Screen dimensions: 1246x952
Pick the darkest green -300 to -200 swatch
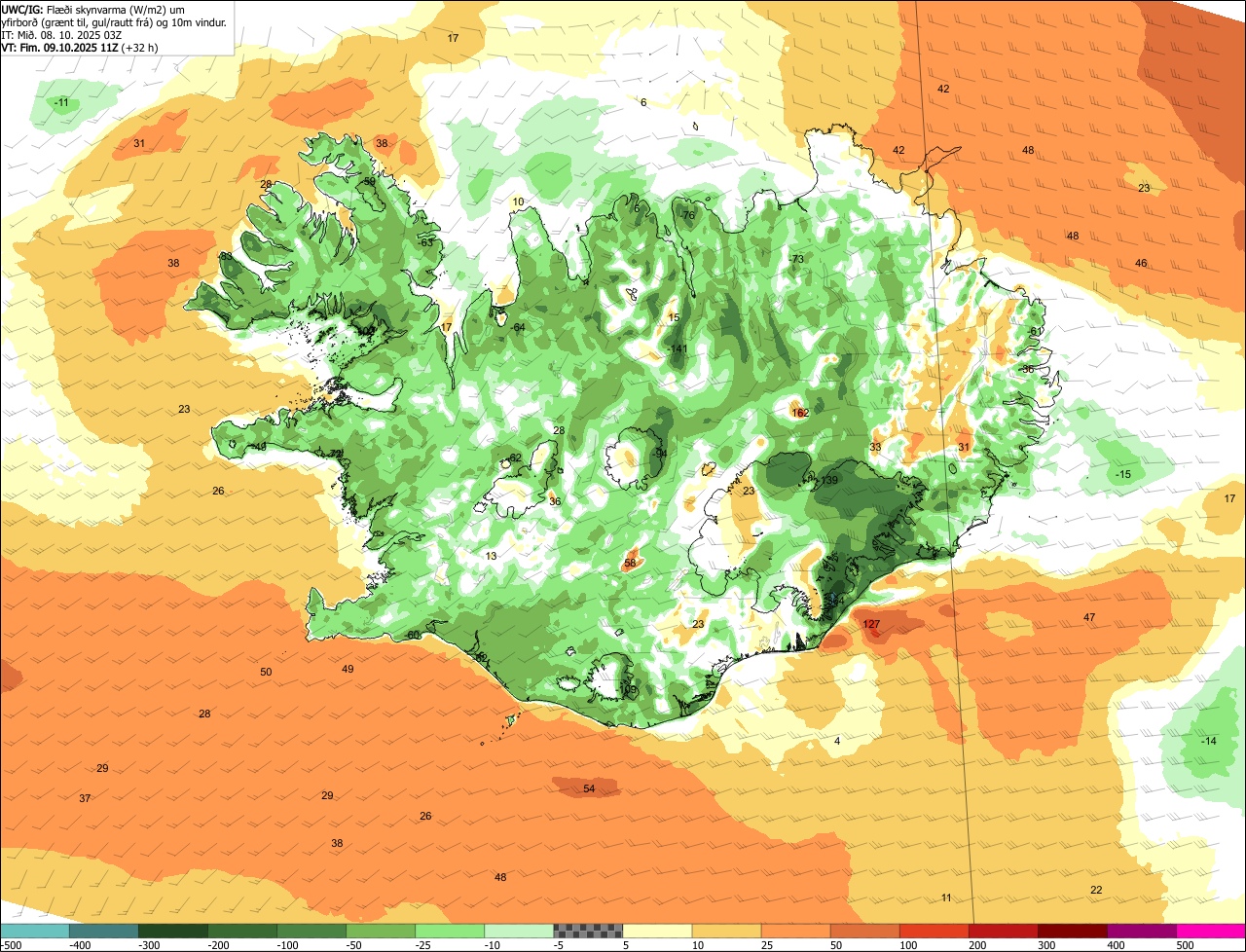(x=173, y=931)
